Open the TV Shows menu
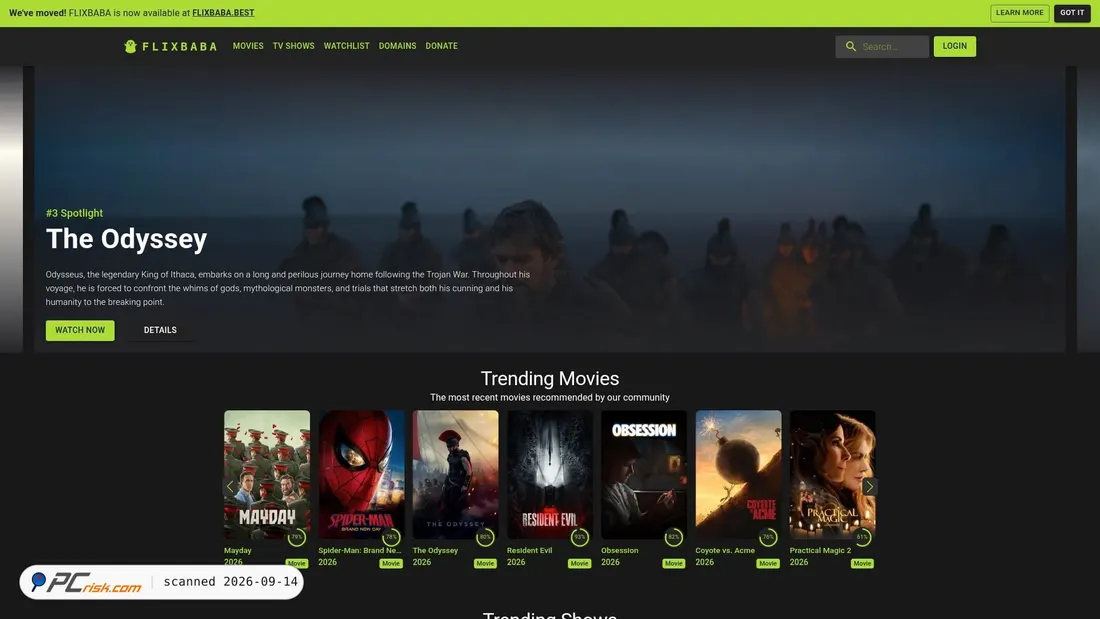The image size is (1100, 619). [293, 46]
